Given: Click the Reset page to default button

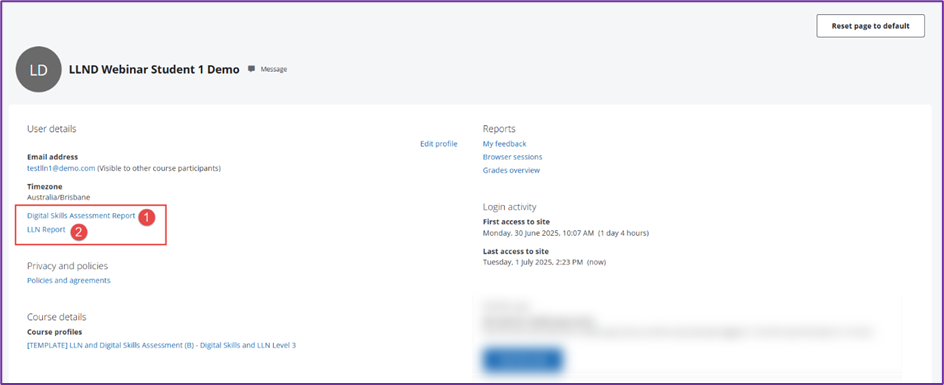Looking at the screenshot, I should click(870, 26).
